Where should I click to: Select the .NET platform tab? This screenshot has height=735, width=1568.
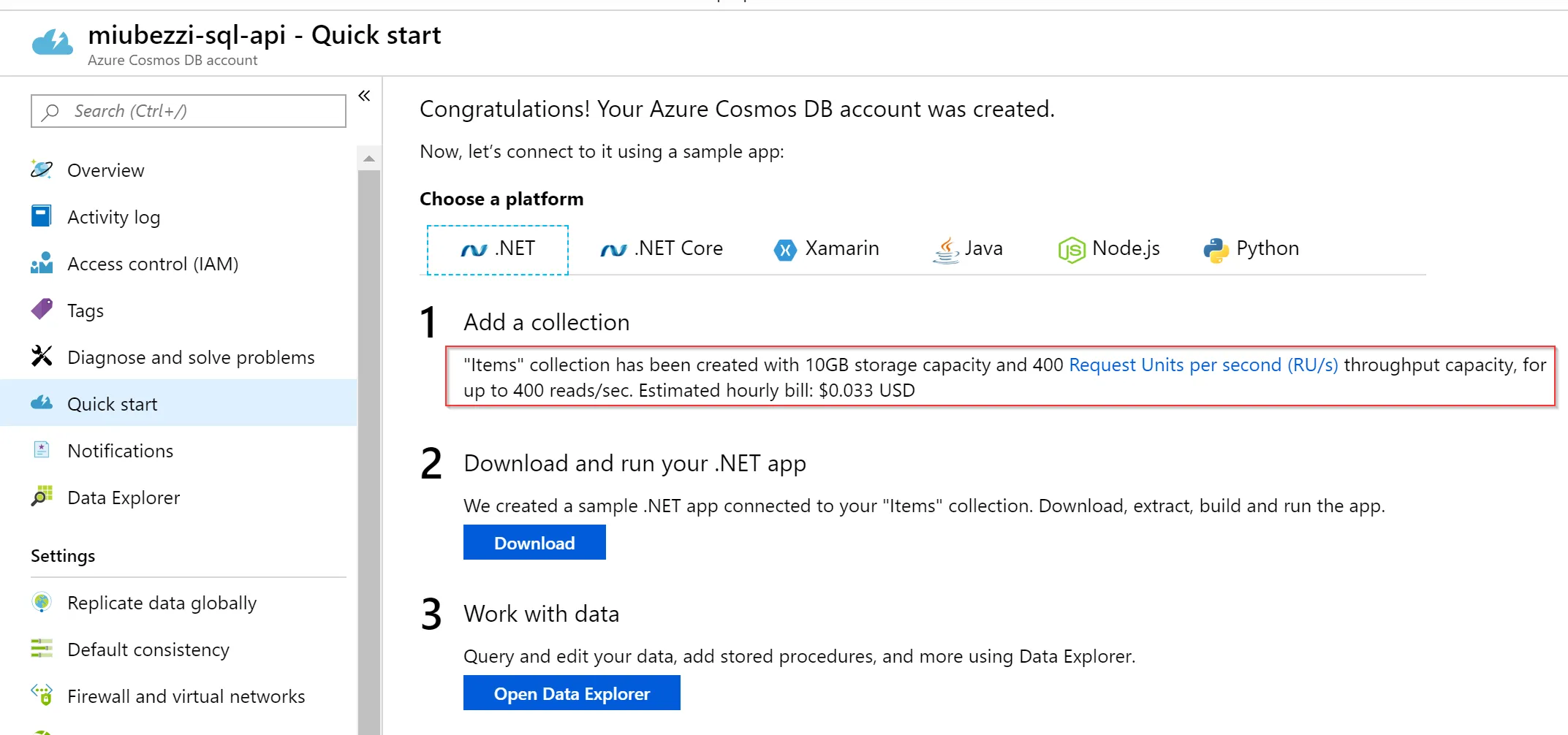pos(498,249)
